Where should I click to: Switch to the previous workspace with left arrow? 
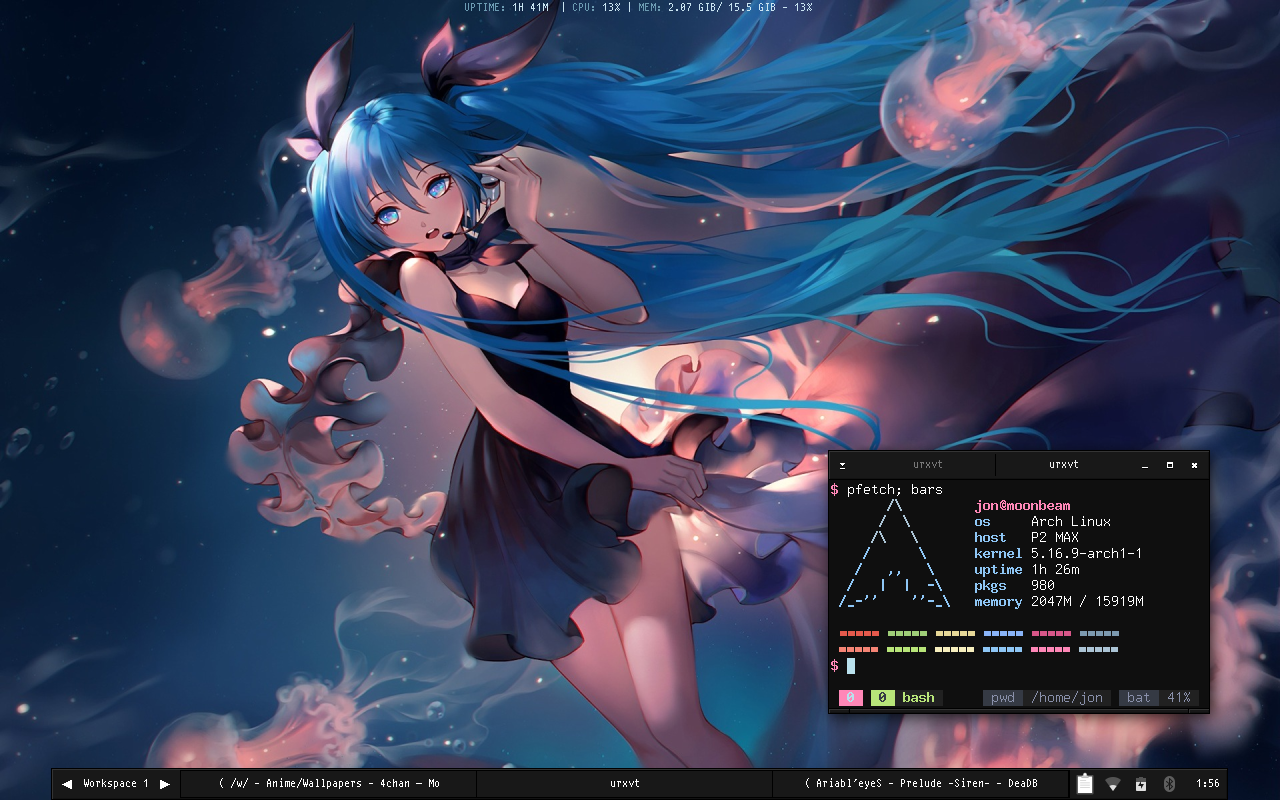[x=67, y=784]
